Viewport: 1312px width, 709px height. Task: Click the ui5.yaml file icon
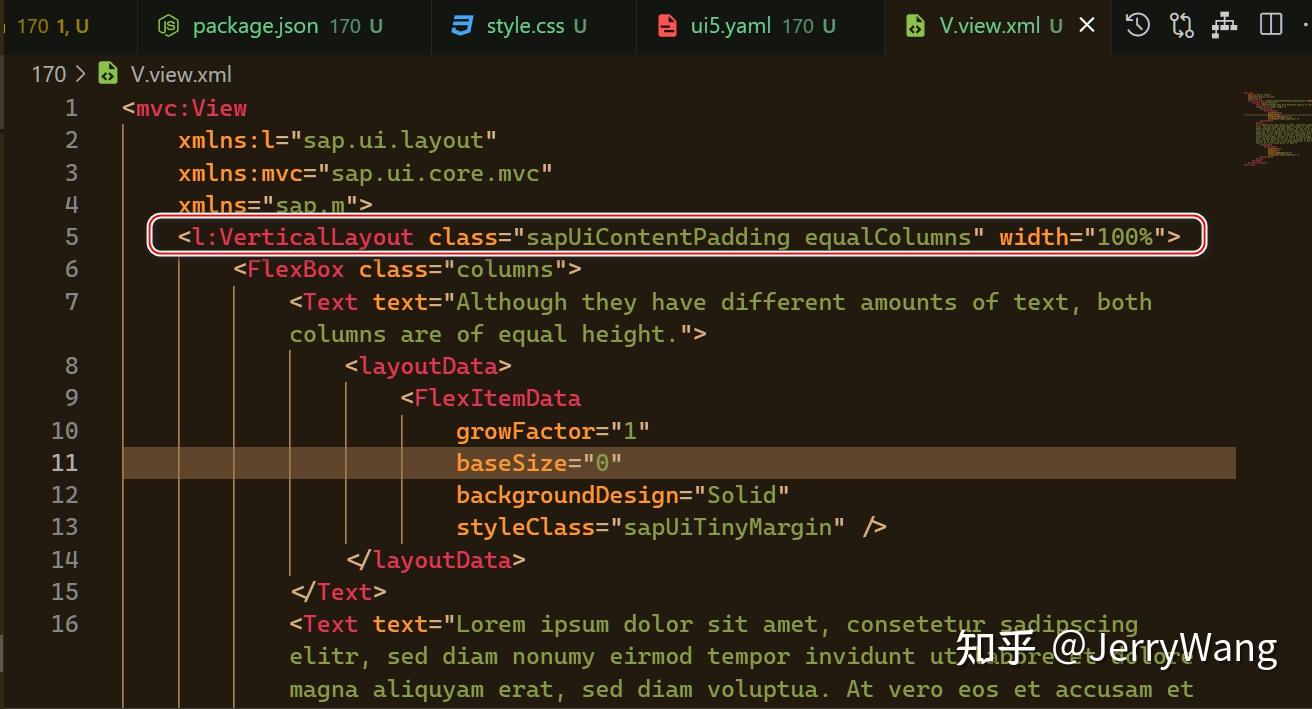click(x=666, y=26)
